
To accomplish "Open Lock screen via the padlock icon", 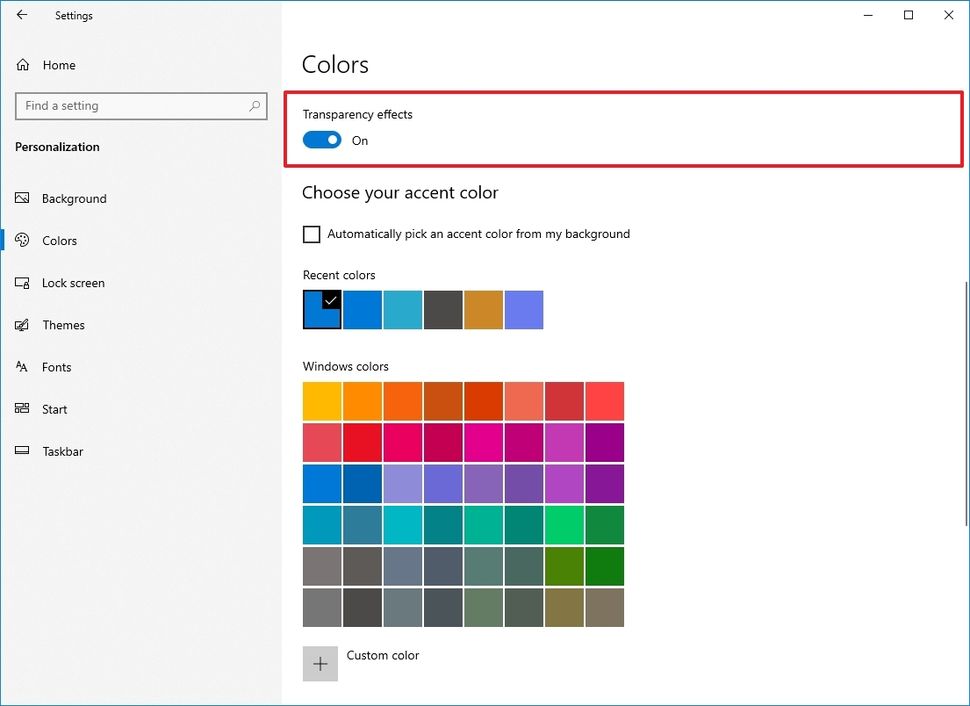I will pos(23,283).
